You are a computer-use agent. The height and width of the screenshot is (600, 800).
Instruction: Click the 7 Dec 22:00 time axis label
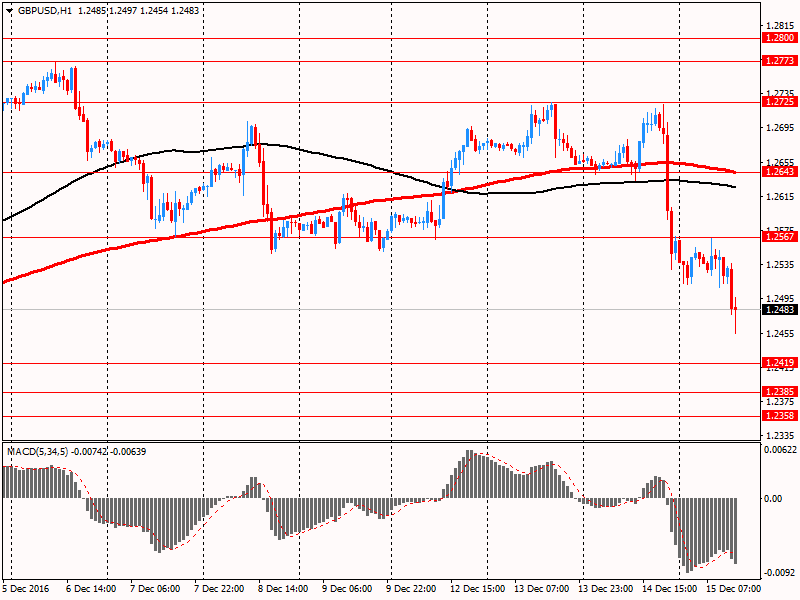point(219,589)
